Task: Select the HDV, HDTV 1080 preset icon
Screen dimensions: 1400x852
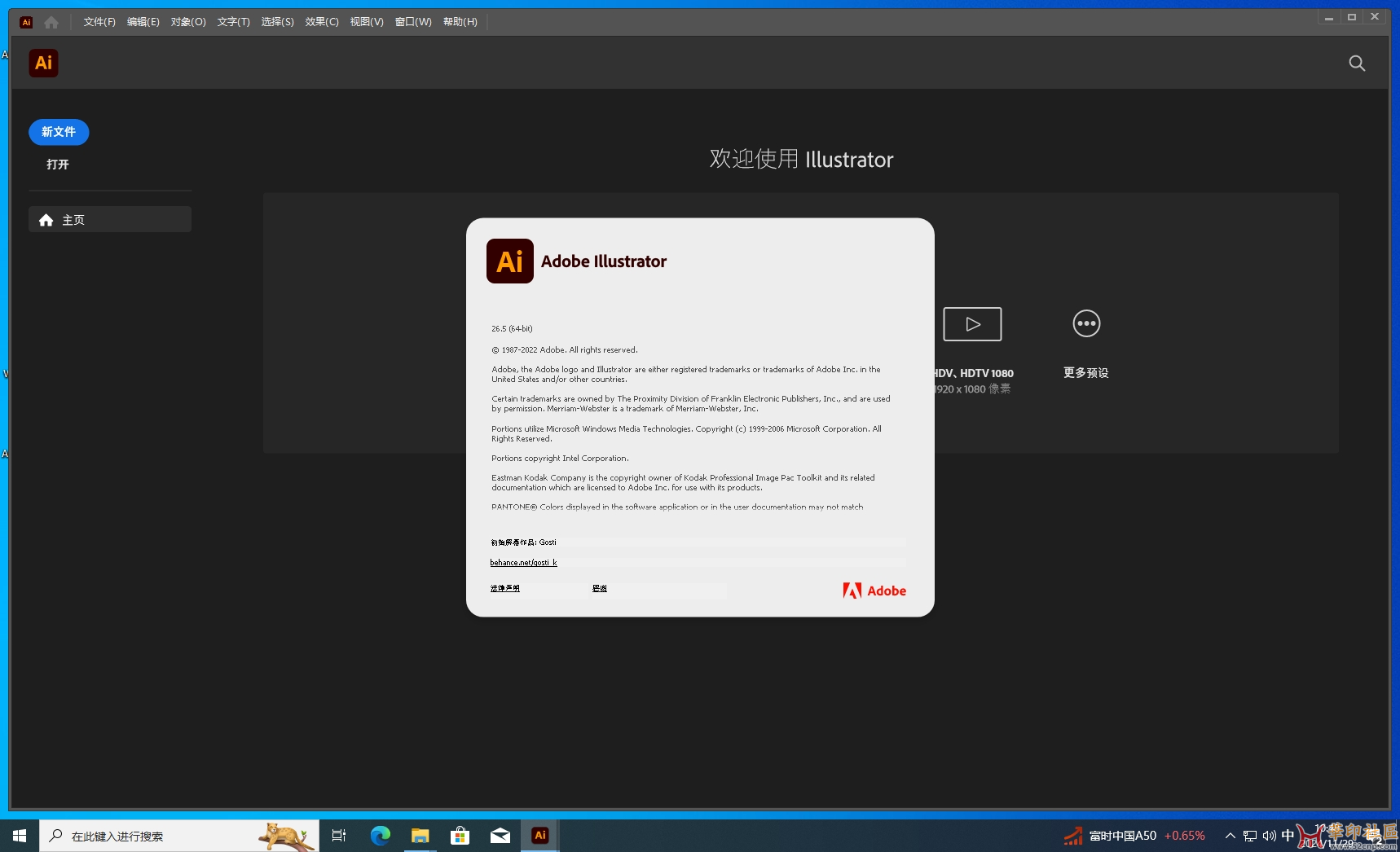Action: point(972,324)
